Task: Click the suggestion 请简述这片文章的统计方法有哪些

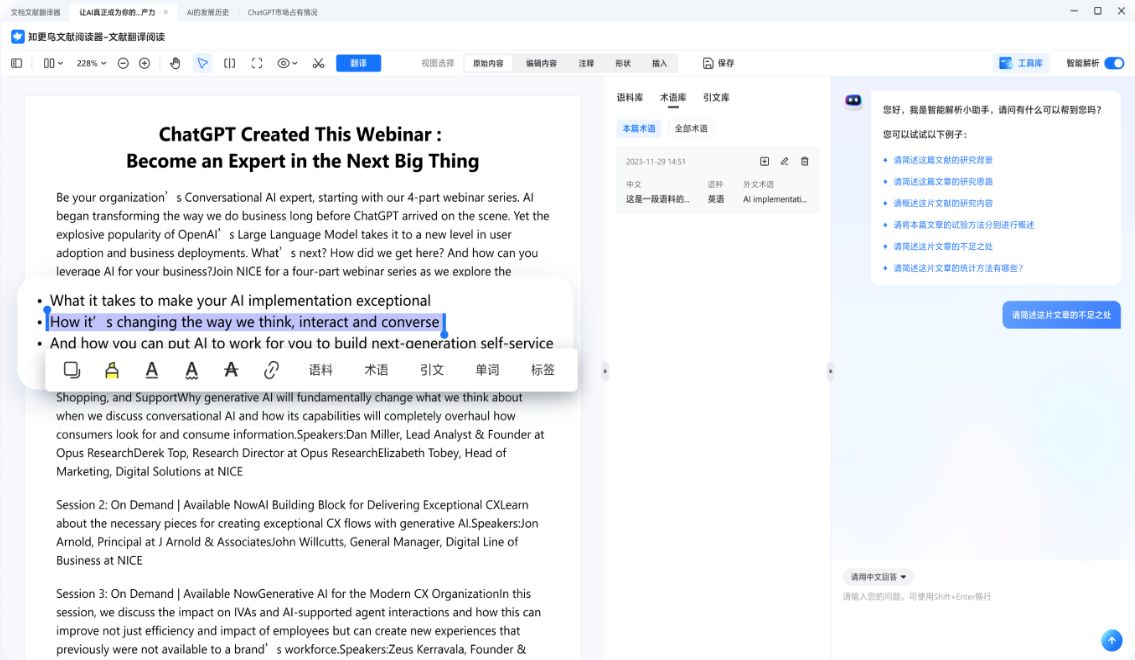Action: coord(958,268)
